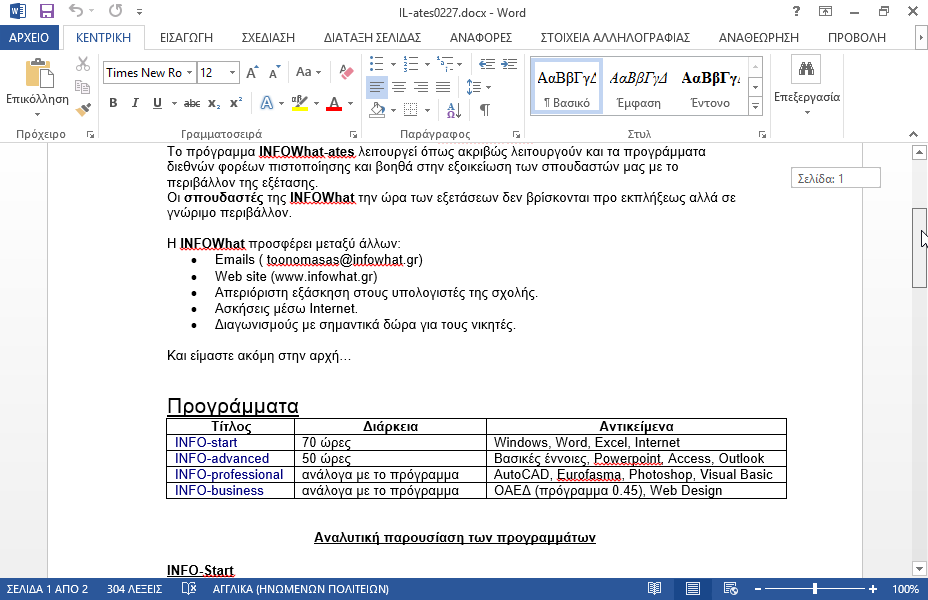Undo the last action in the title bar
The height and width of the screenshot is (600, 928).
tap(76, 11)
